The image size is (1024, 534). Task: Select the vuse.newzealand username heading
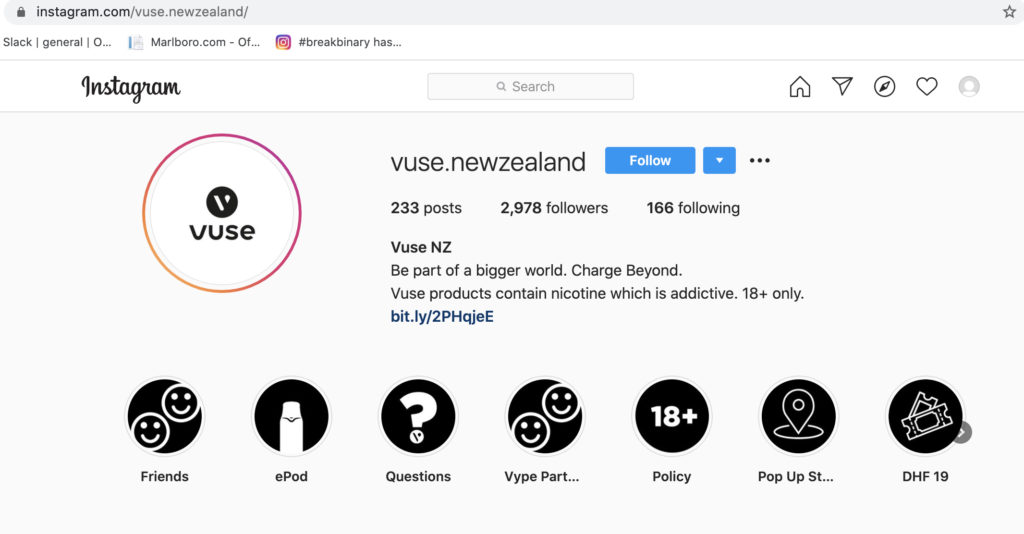[488, 162]
